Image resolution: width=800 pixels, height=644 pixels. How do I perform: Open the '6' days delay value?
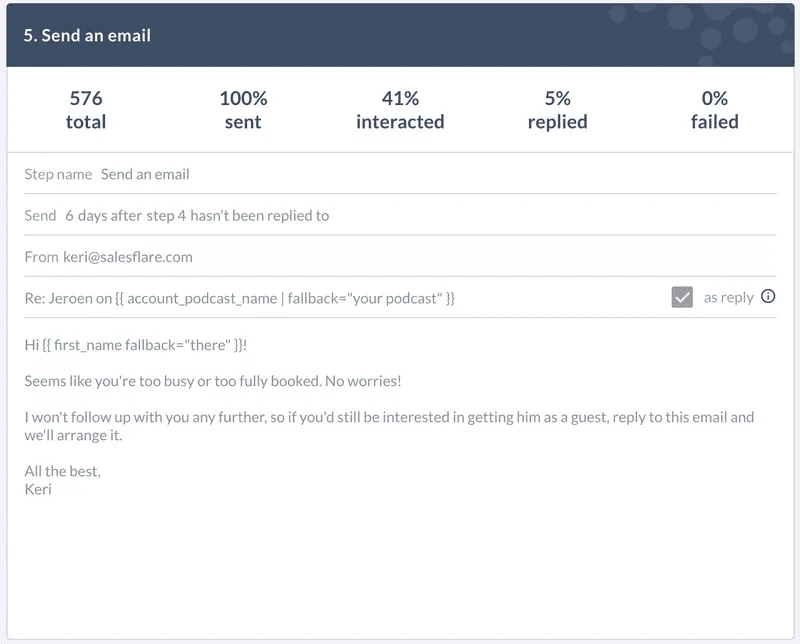[69, 216]
